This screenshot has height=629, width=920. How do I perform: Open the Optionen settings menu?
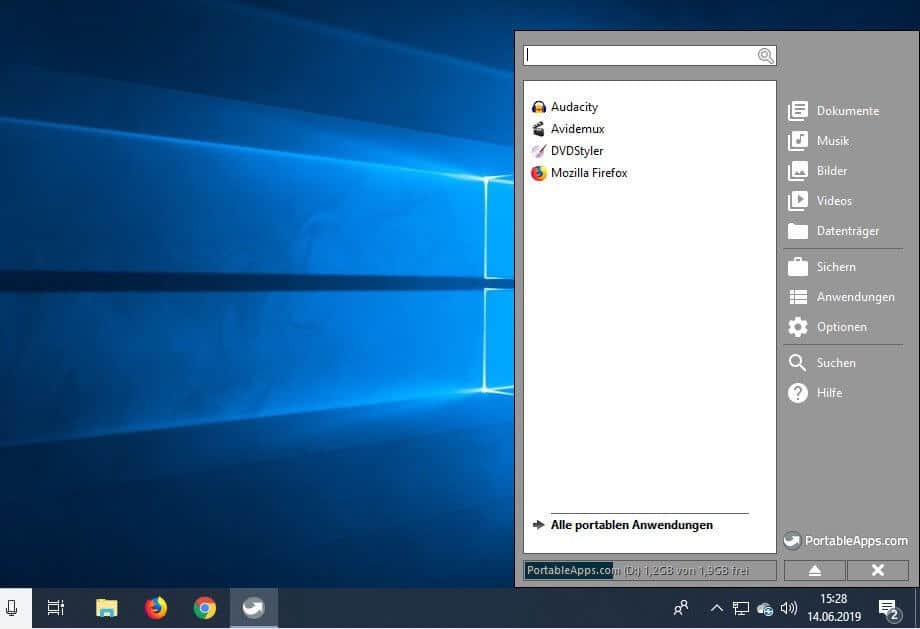click(x=840, y=327)
